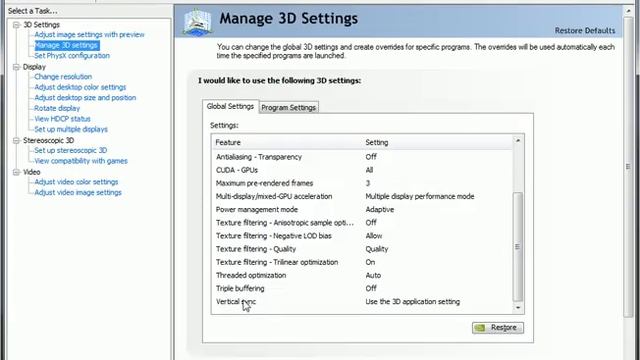Image resolution: width=640 pixels, height=360 pixels.
Task: Select Texture filtering - Anisotropic sample row
Action: coord(362,223)
